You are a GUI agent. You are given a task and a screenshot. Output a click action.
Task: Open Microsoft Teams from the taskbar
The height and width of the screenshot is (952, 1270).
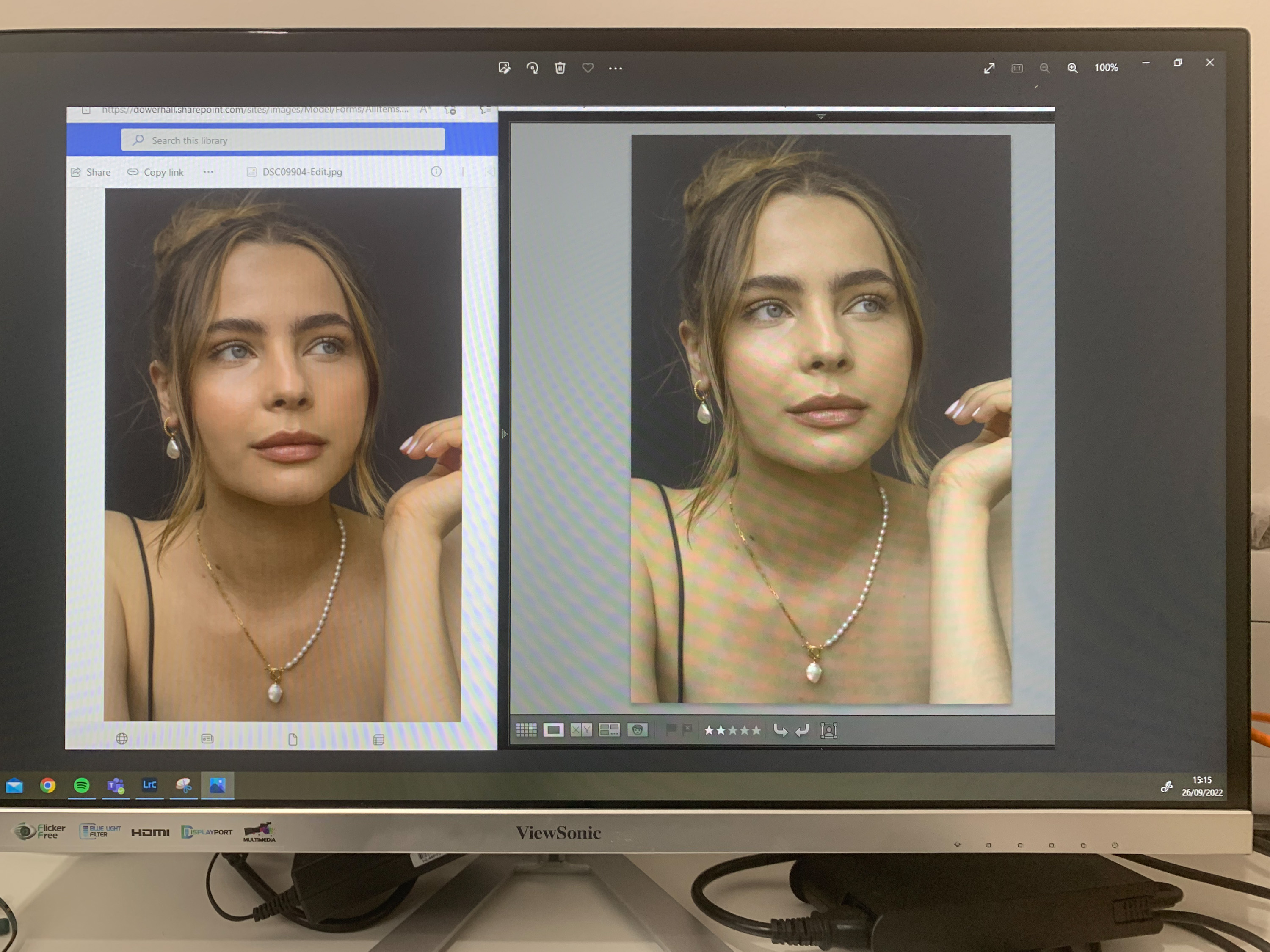(x=116, y=786)
